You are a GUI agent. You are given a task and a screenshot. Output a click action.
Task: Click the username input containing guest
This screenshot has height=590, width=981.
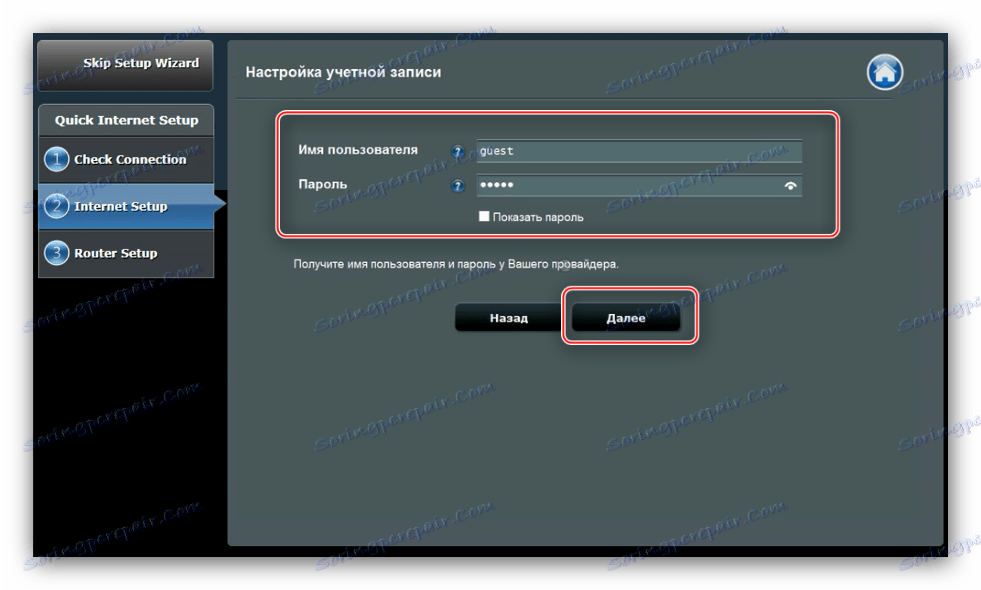pos(640,151)
